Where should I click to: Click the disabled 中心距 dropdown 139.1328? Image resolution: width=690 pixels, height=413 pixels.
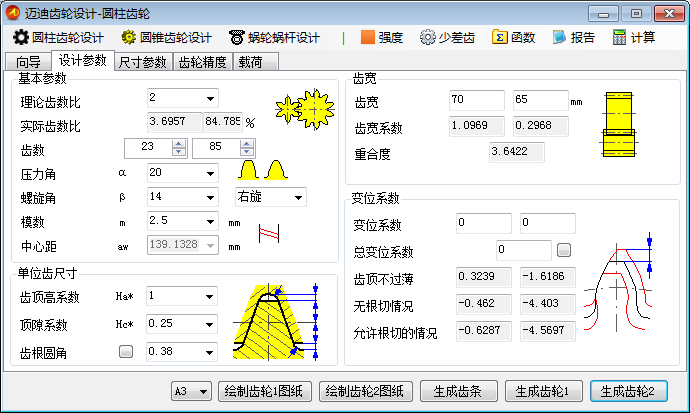183,245
